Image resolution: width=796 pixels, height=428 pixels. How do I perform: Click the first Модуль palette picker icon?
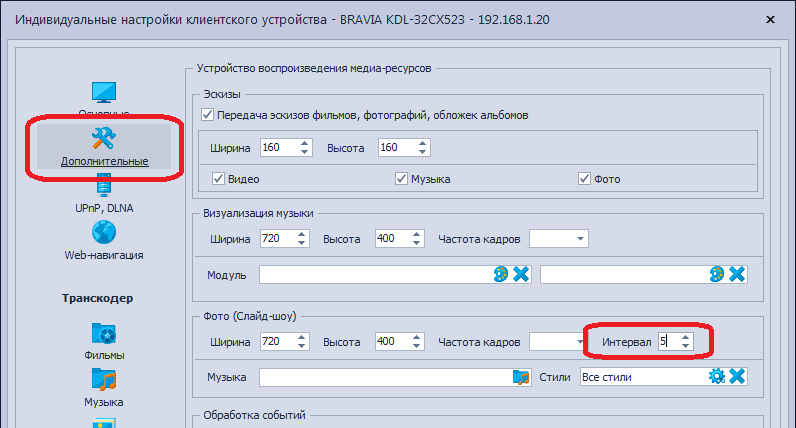[x=501, y=274]
